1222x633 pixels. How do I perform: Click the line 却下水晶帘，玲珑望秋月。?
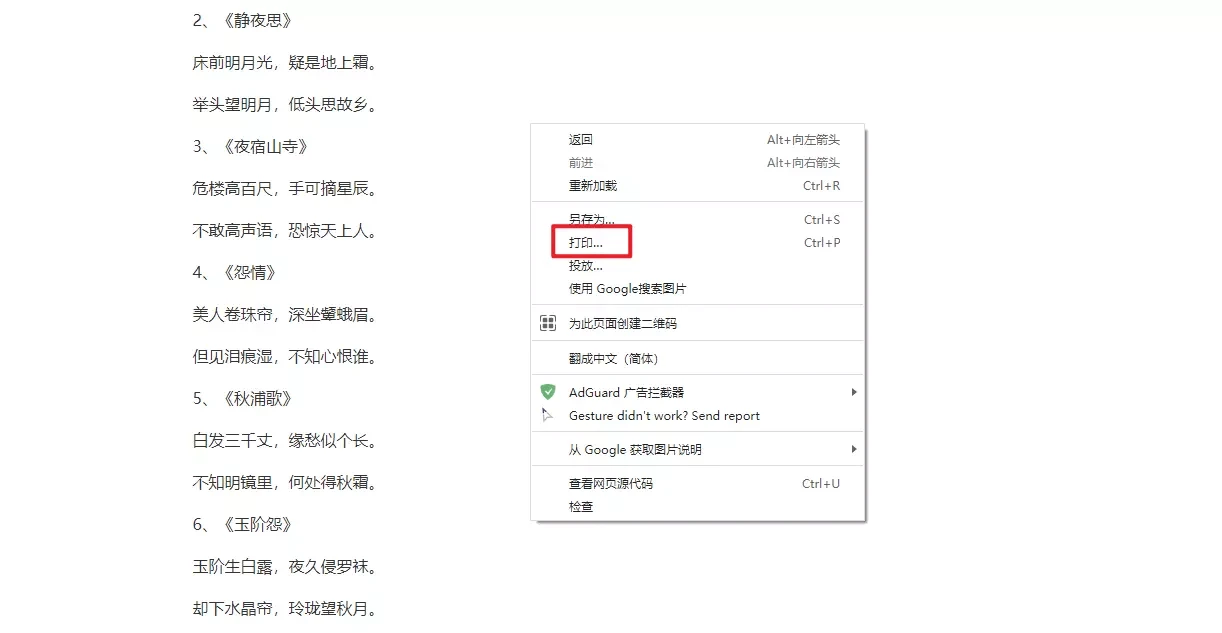287,608
